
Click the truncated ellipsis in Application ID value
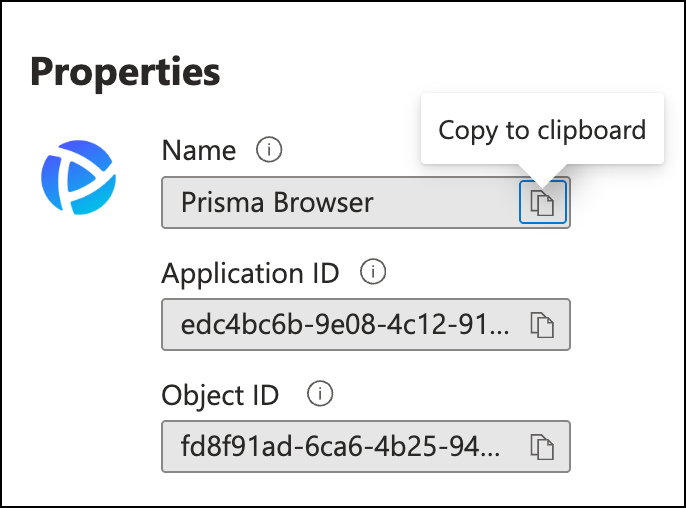500,332
